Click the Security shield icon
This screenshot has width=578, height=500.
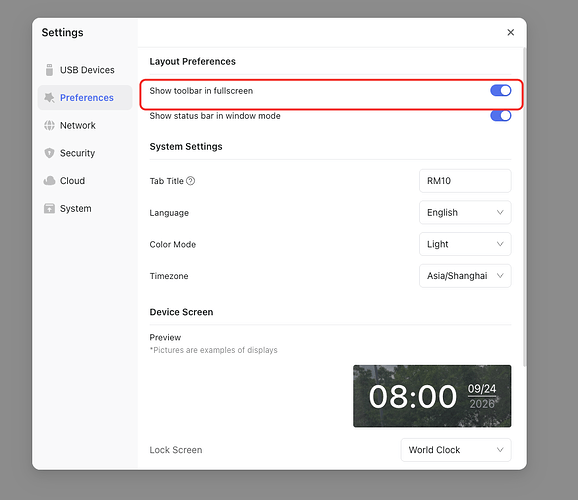tap(49, 153)
